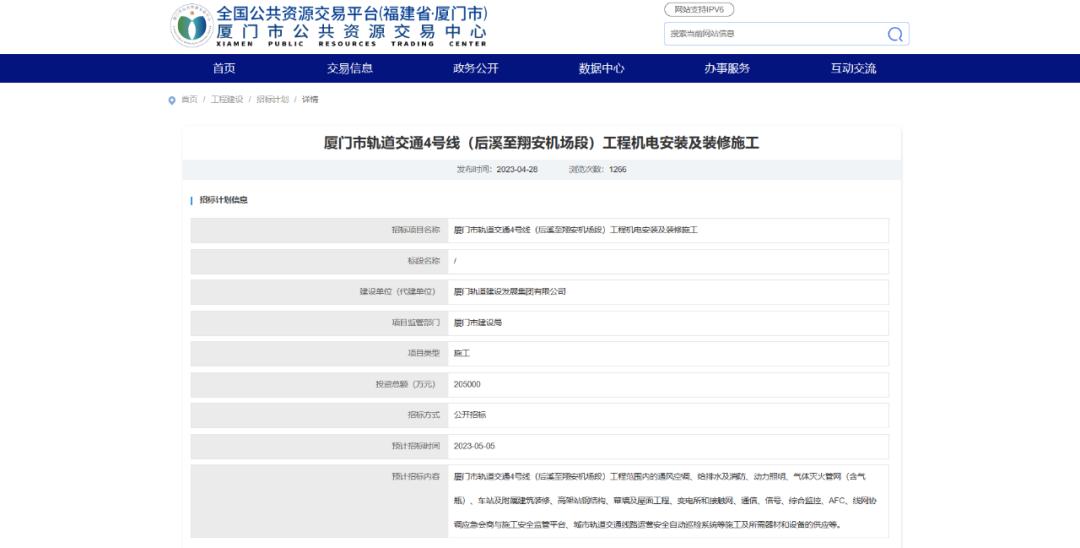Click the 标段名称 label cell
Screen dimensions: 1080x548
320,261
